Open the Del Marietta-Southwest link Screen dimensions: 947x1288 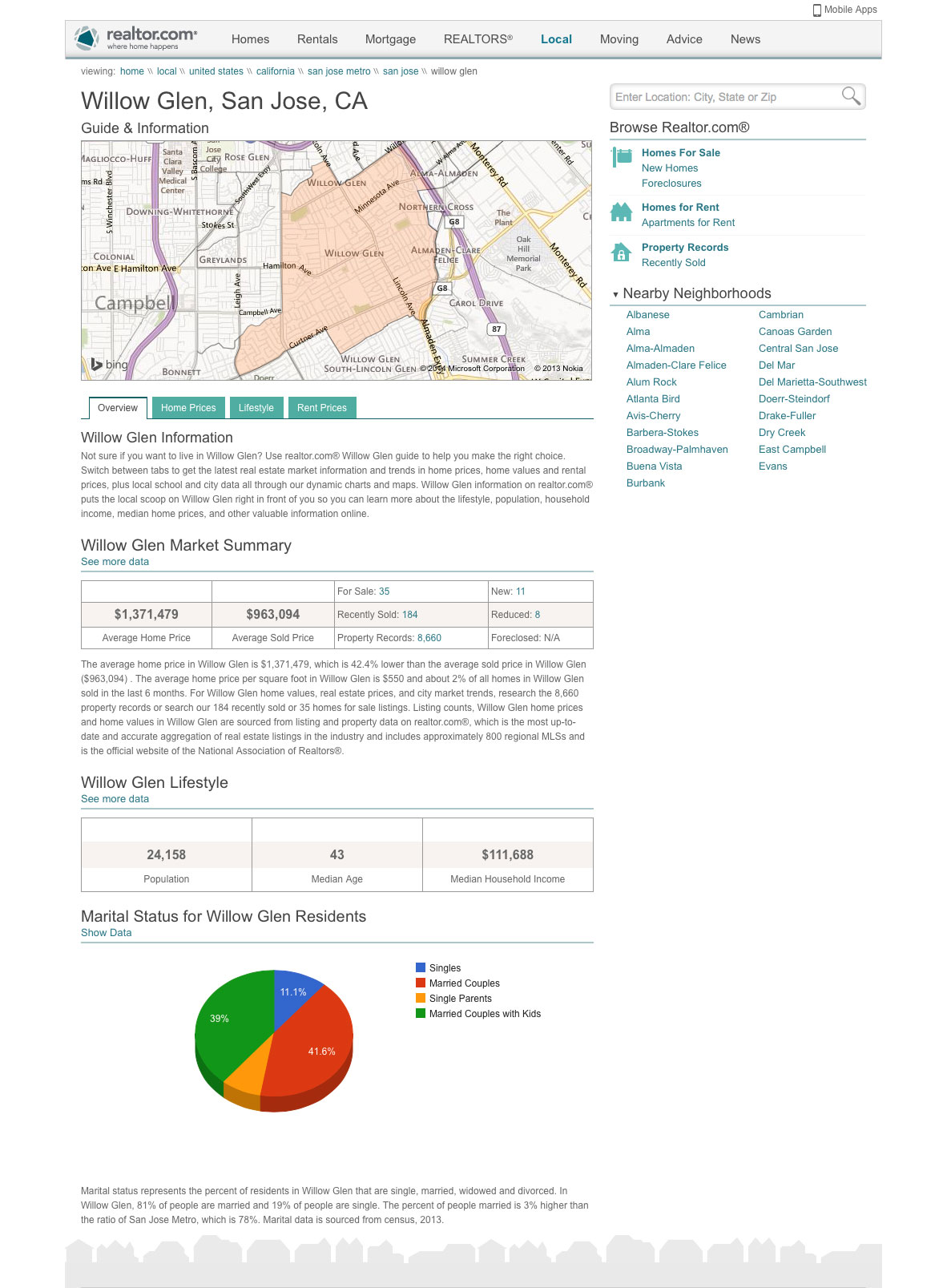click(x=812, y=382)
